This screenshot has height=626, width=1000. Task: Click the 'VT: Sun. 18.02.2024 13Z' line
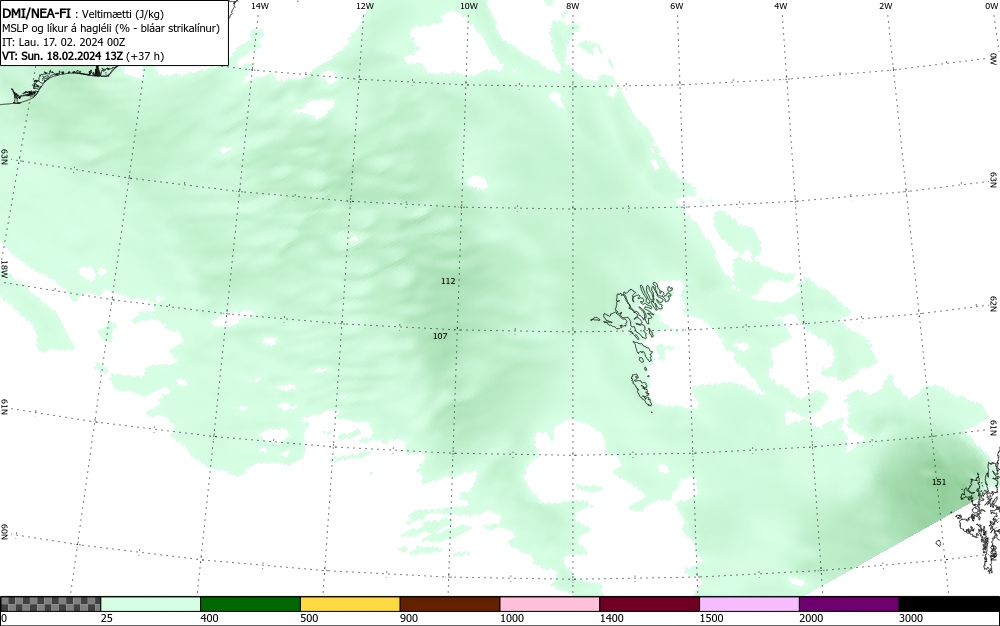(83, 56)
